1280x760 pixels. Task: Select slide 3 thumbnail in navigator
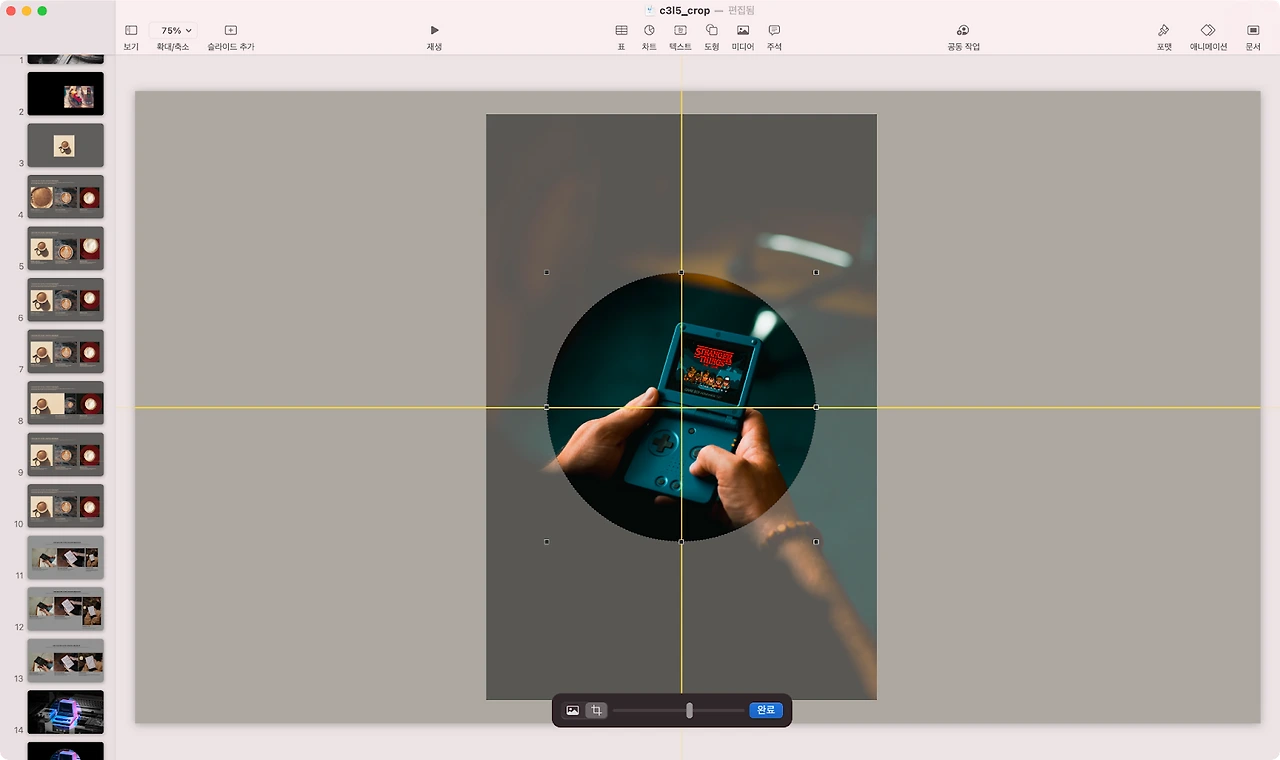tap(65, 145)
